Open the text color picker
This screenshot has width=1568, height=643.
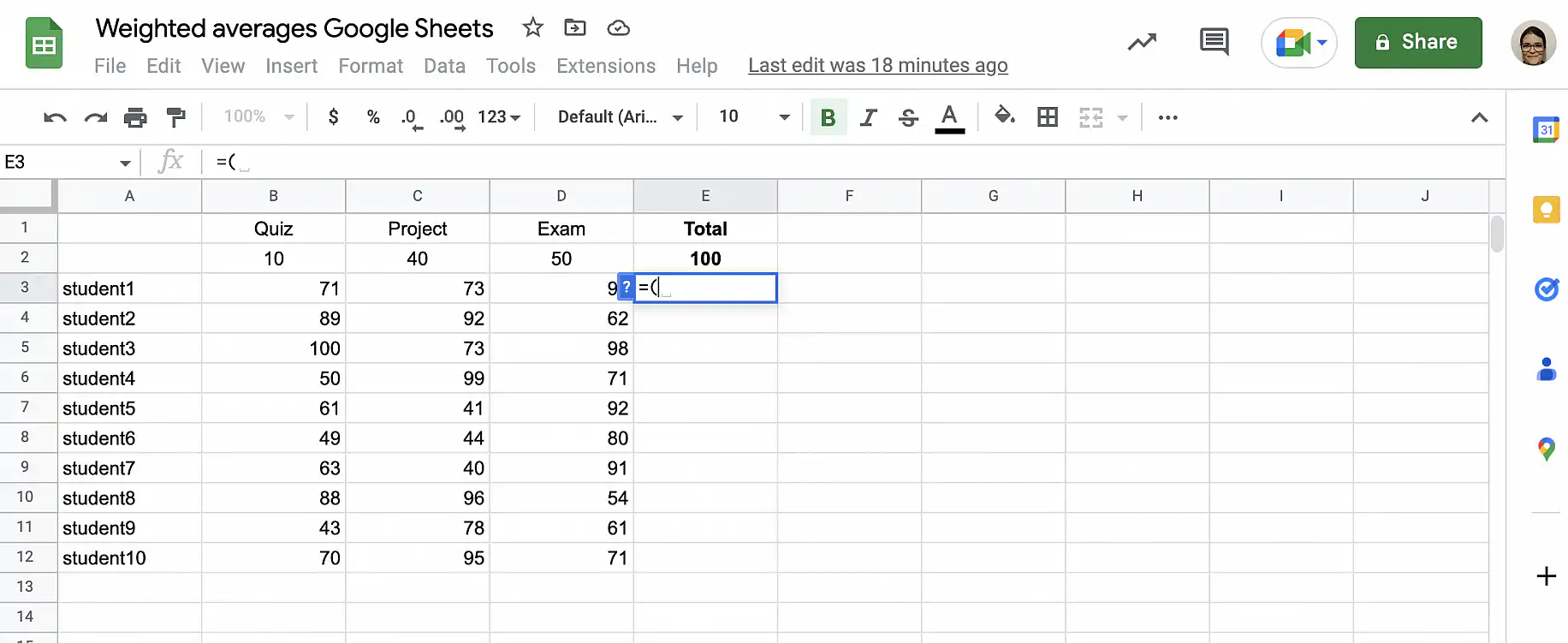tap(949, 117)
